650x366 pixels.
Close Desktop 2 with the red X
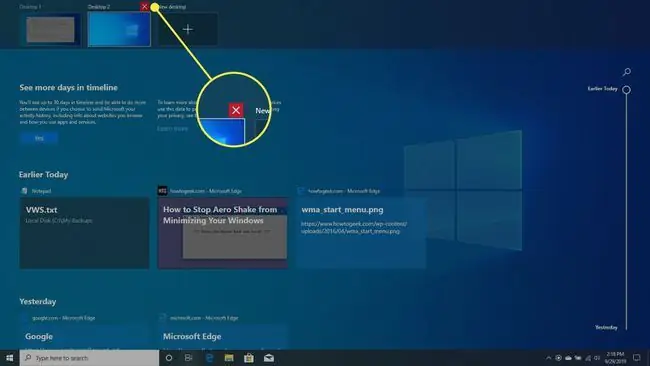[x=144, y=7]
